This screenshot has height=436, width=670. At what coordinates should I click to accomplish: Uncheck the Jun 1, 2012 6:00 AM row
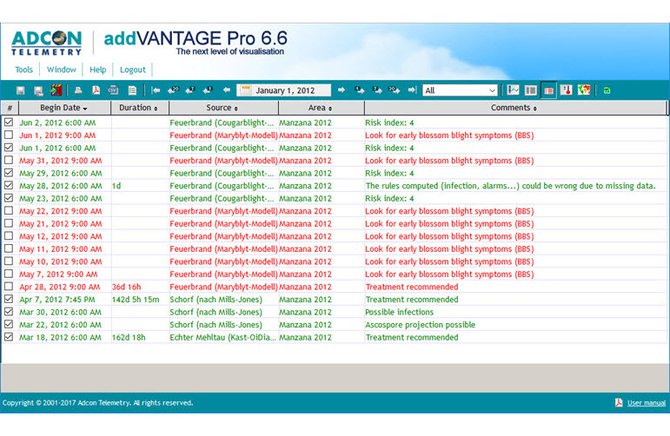click(9, 147)
